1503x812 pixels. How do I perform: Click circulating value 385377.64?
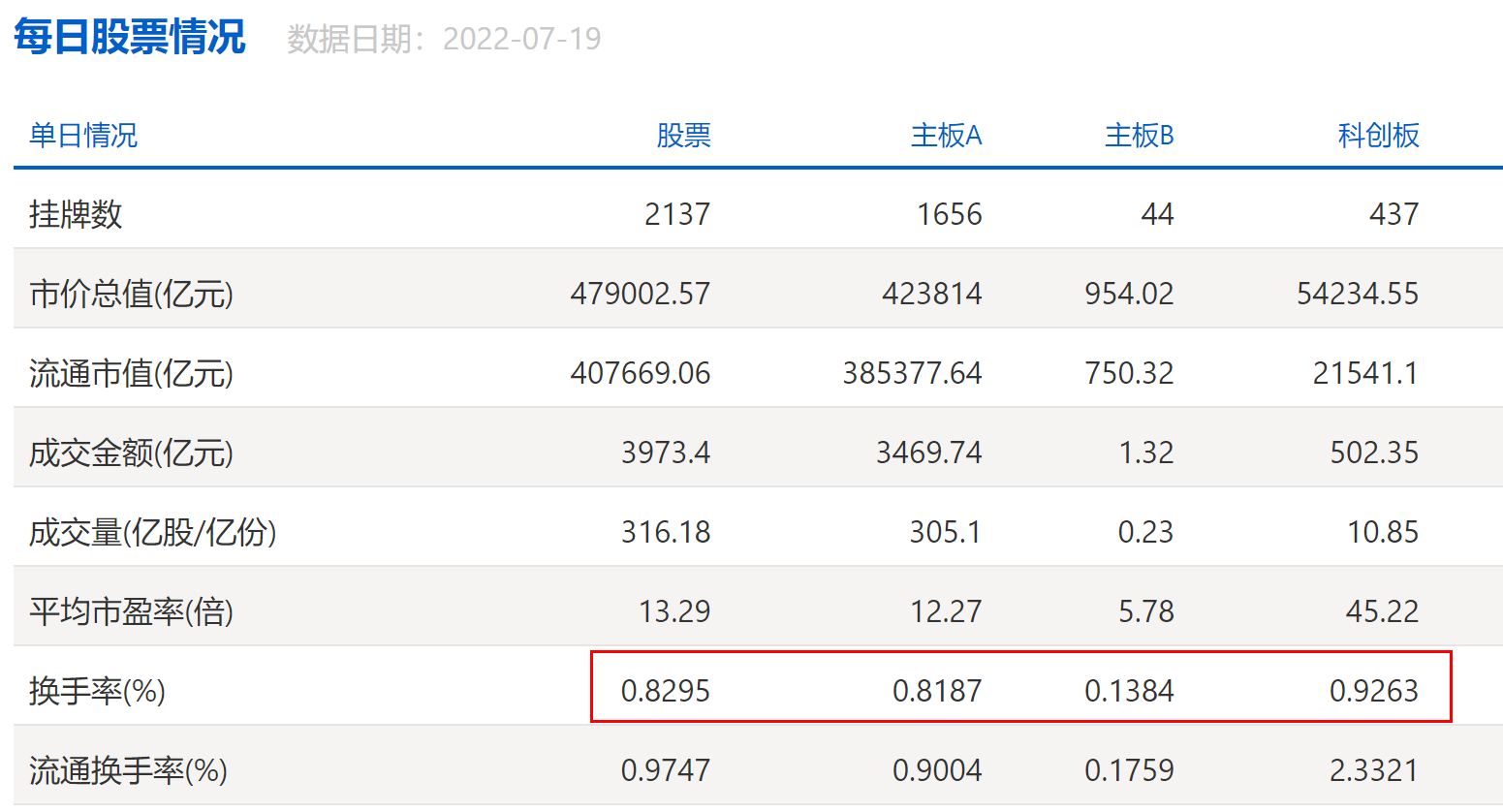click(912, 373)
